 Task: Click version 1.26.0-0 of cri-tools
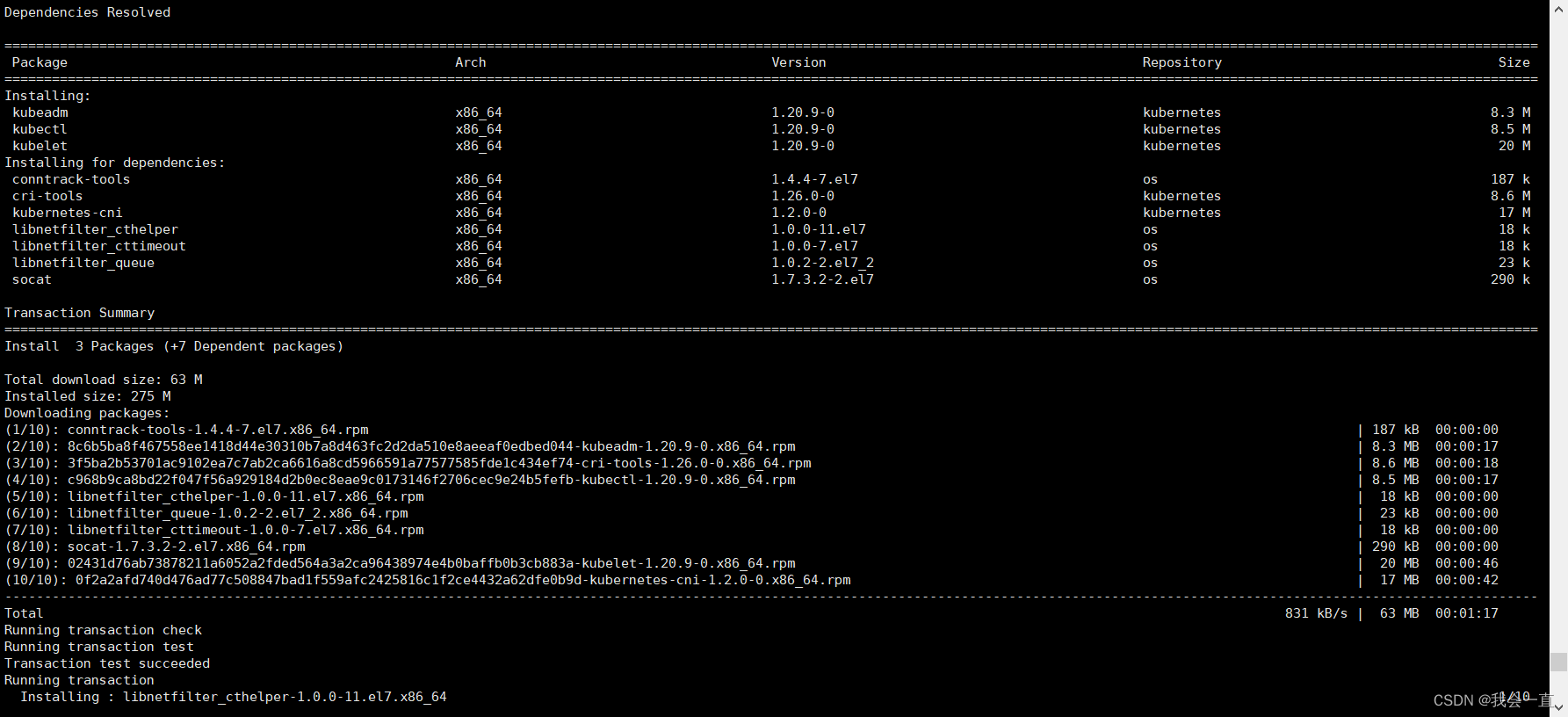coord(803,196)
